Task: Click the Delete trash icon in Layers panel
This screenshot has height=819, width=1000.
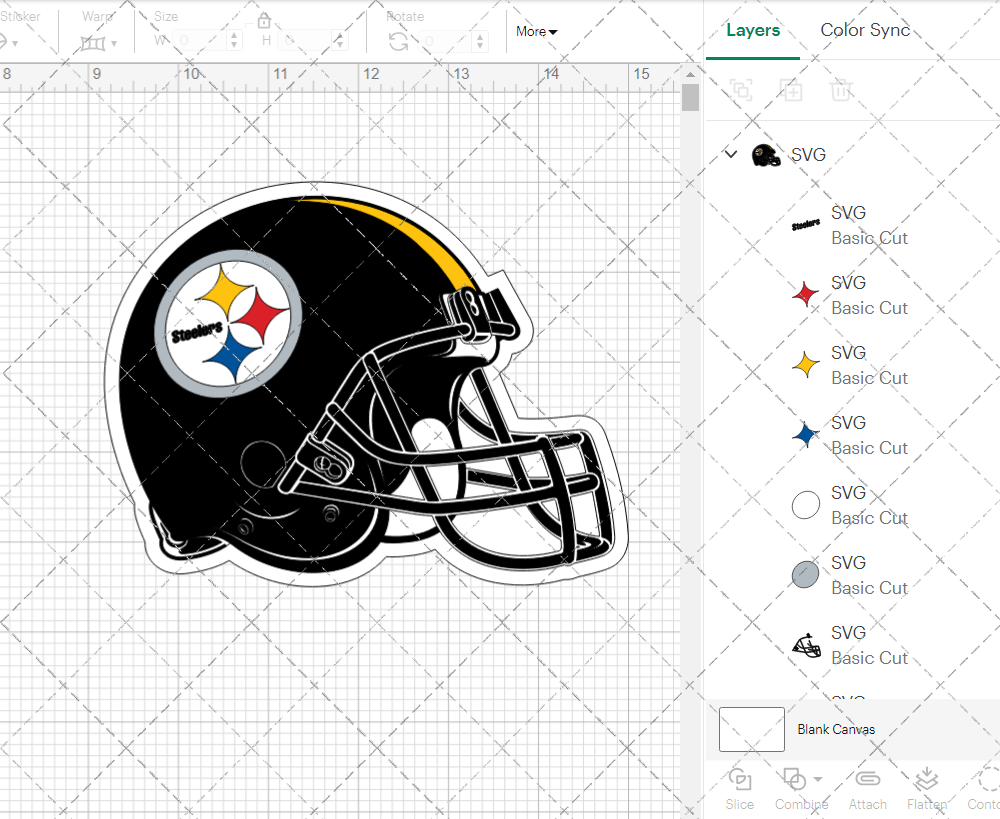Action: click(x=841, y=90)
